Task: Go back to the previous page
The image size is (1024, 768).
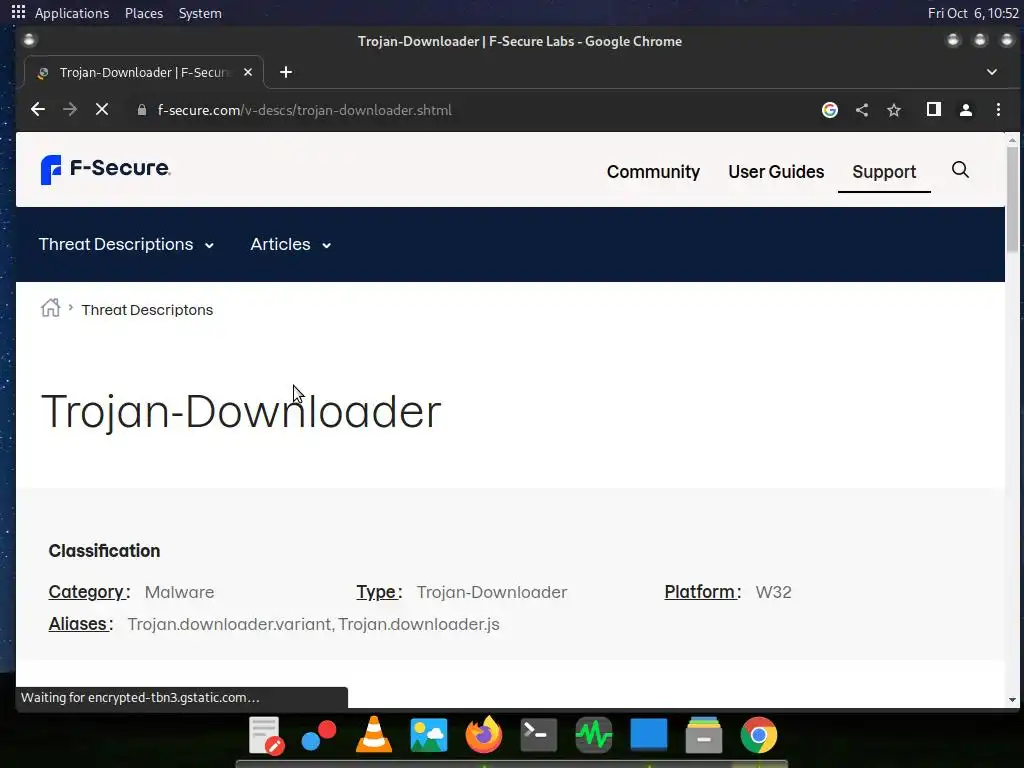Action: 38,110
